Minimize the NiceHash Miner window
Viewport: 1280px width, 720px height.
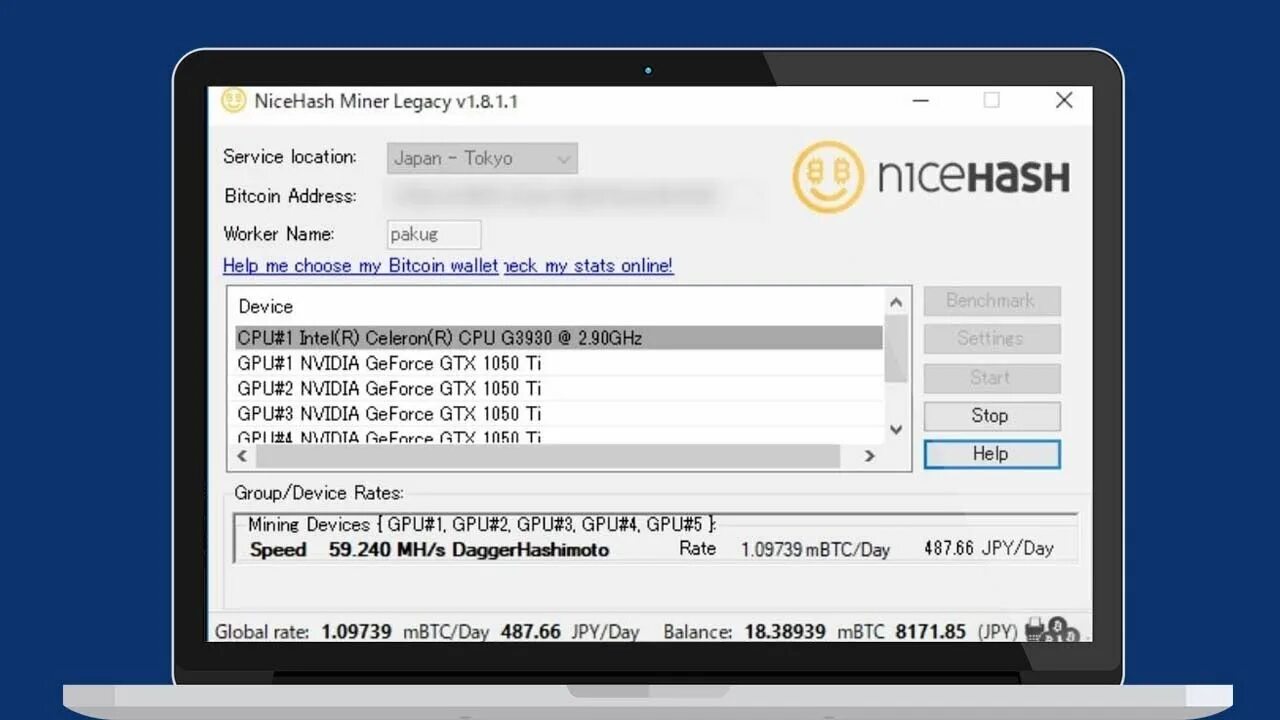[921, 100]
